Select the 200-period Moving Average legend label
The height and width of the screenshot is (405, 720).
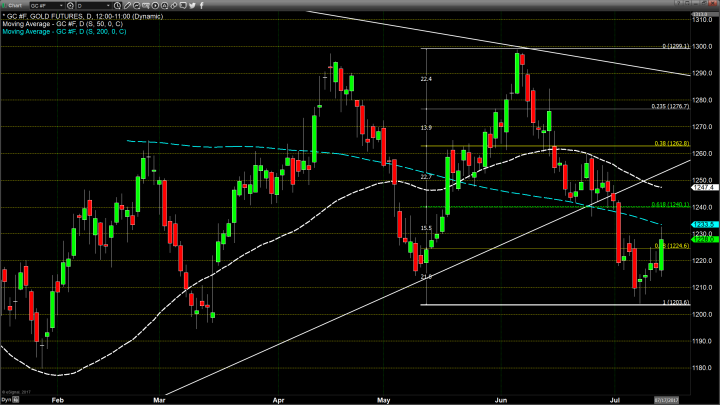(x=61, y=31)
